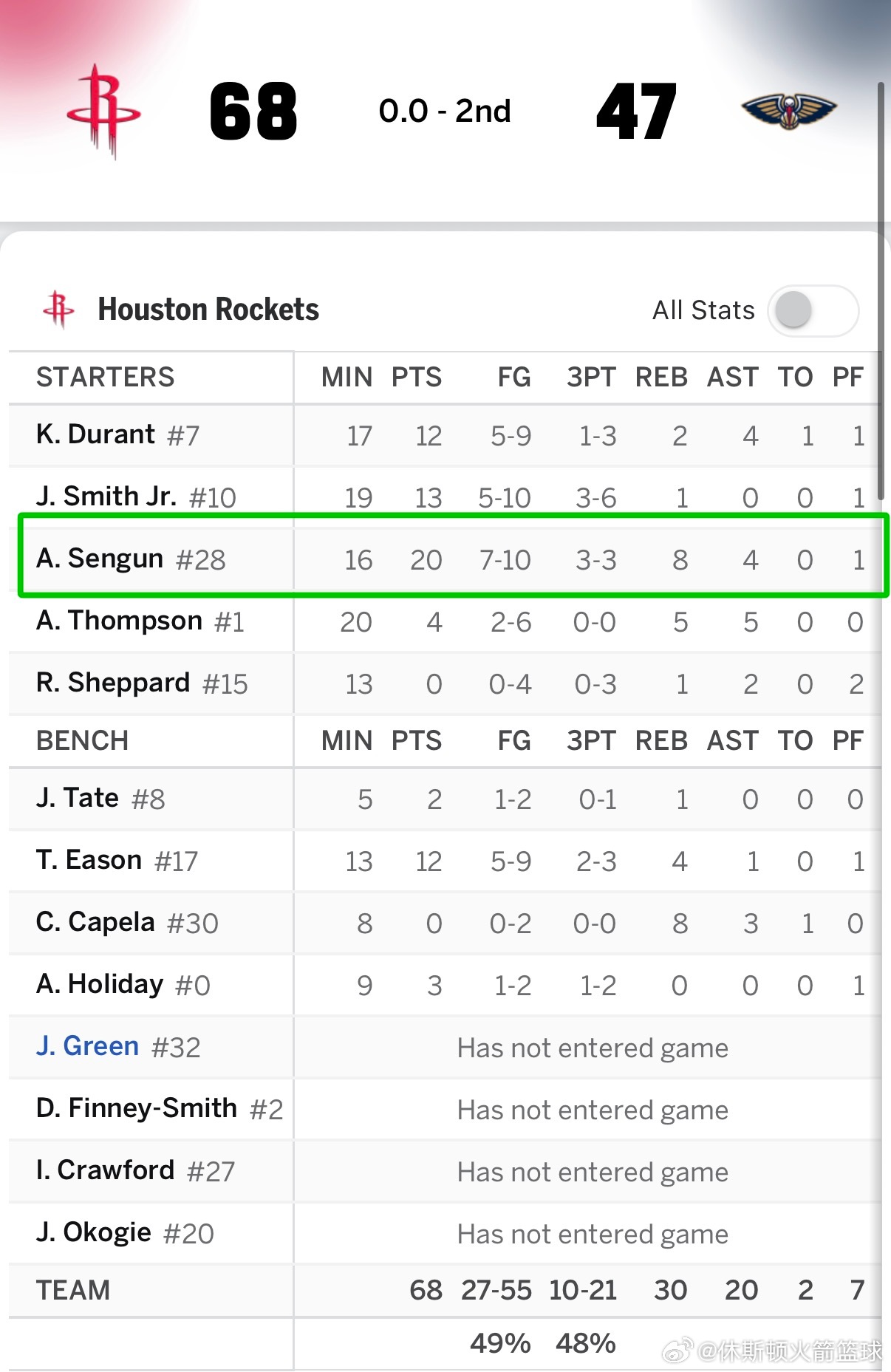
Task: Tap the PTS header in starters table
Action: tap(417, 377)
